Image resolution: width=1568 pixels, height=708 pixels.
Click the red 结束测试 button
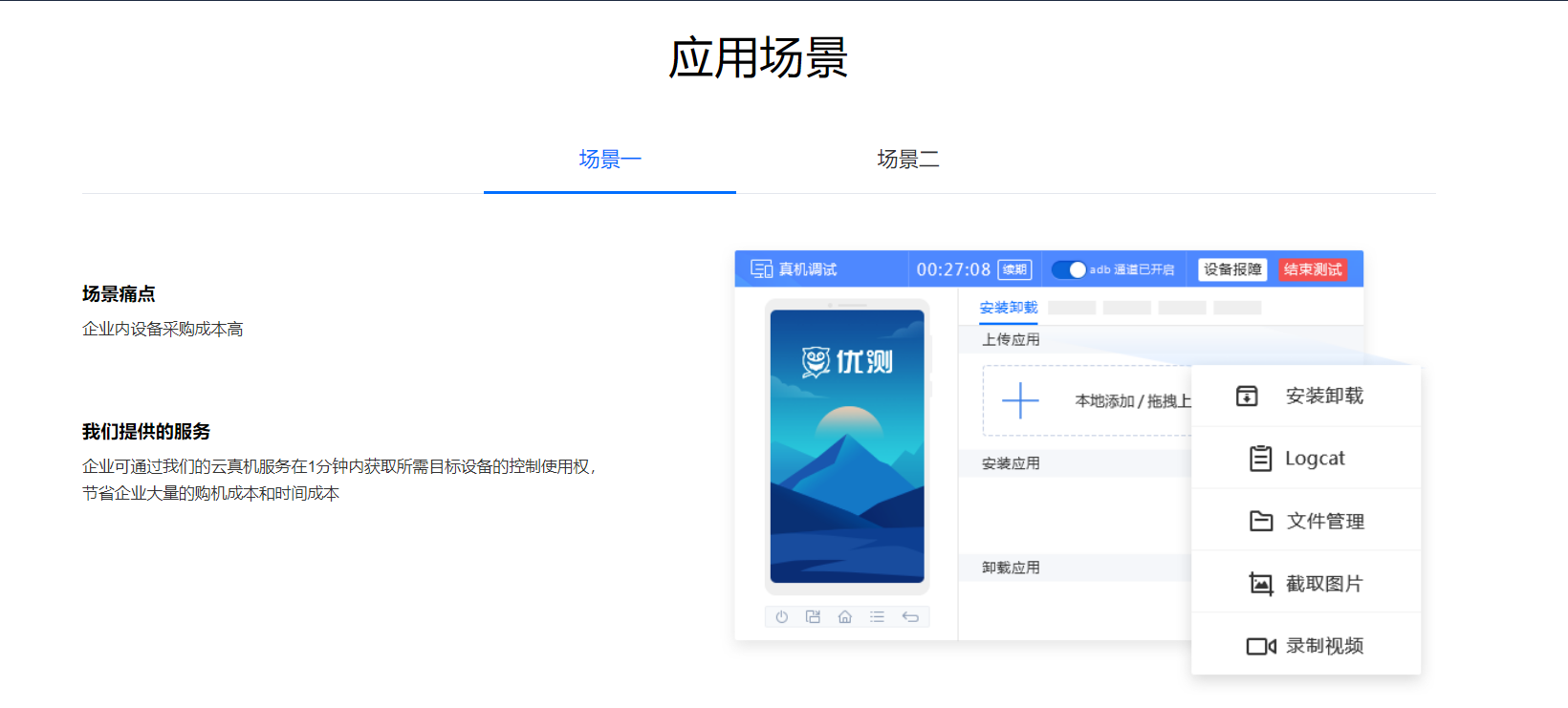click(x=1313, y=269)
